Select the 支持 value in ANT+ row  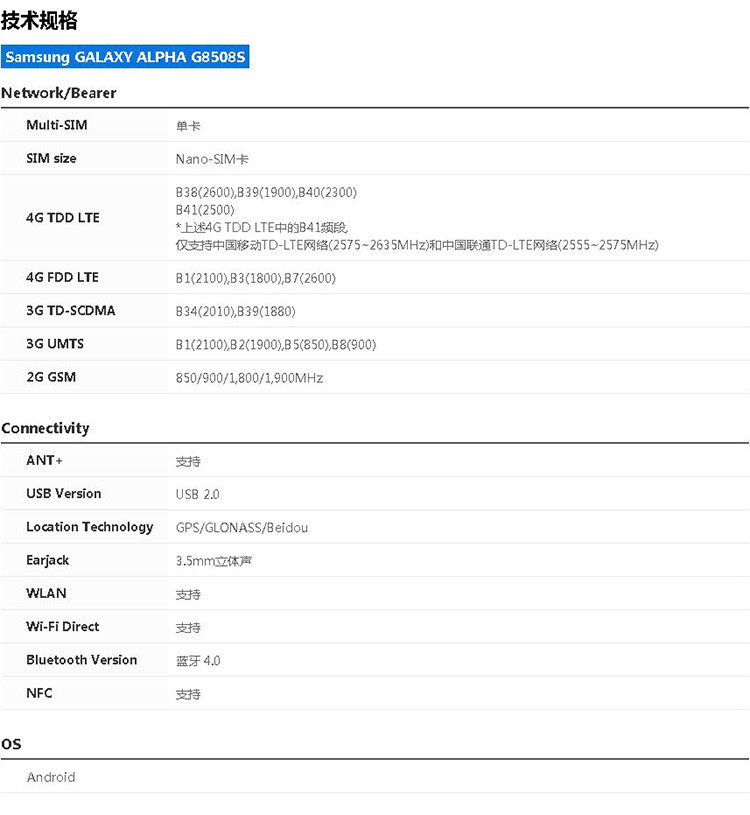[188, 462]
